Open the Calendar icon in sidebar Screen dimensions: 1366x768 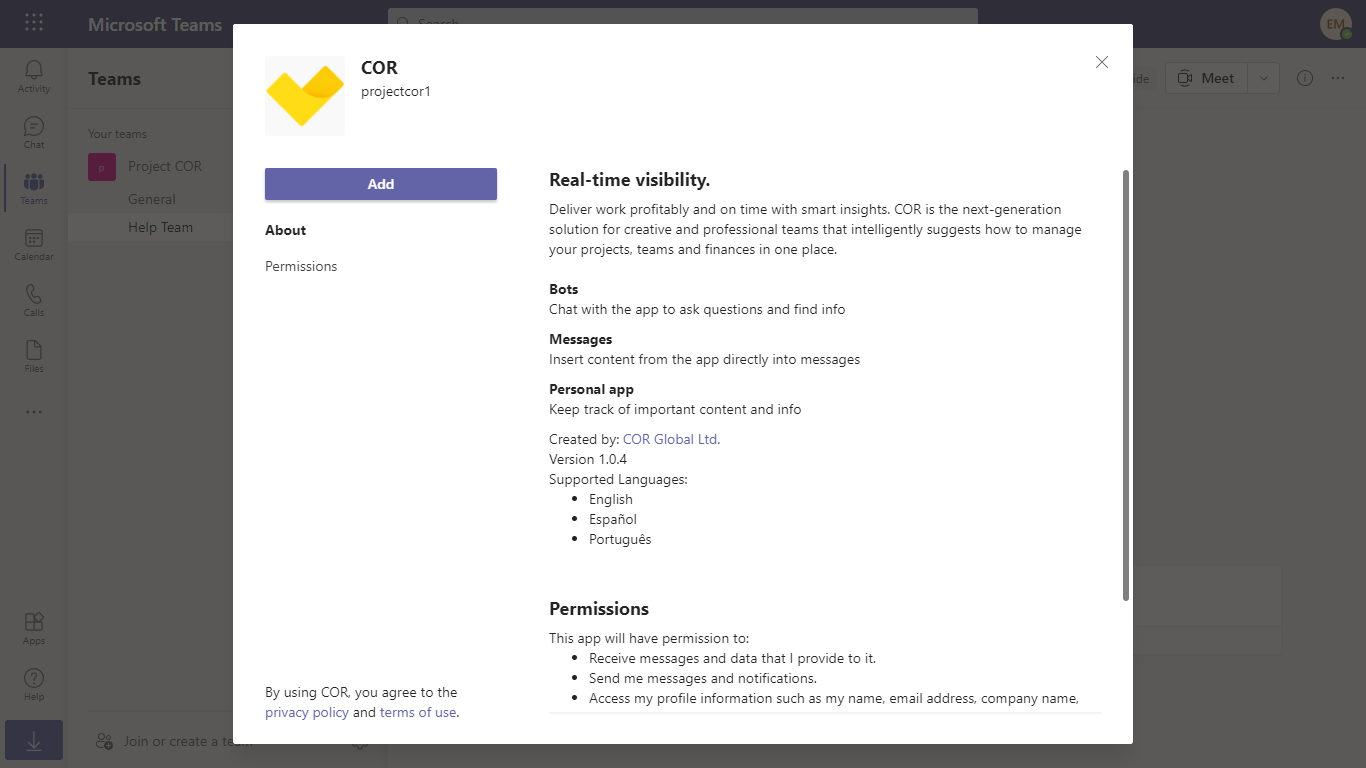(34, 244)
